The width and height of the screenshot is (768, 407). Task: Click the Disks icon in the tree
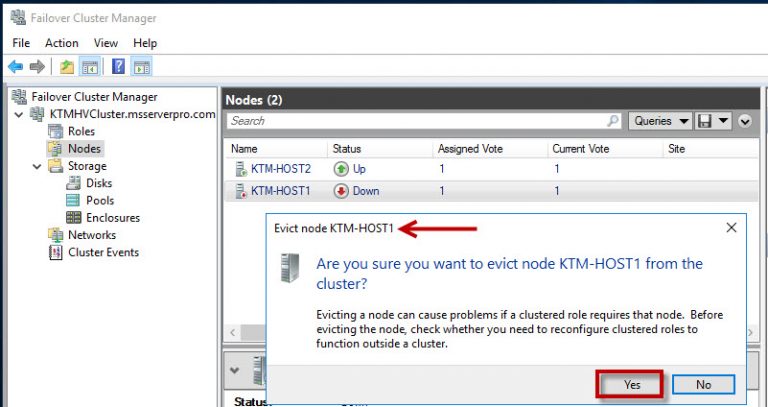point(73,183)
